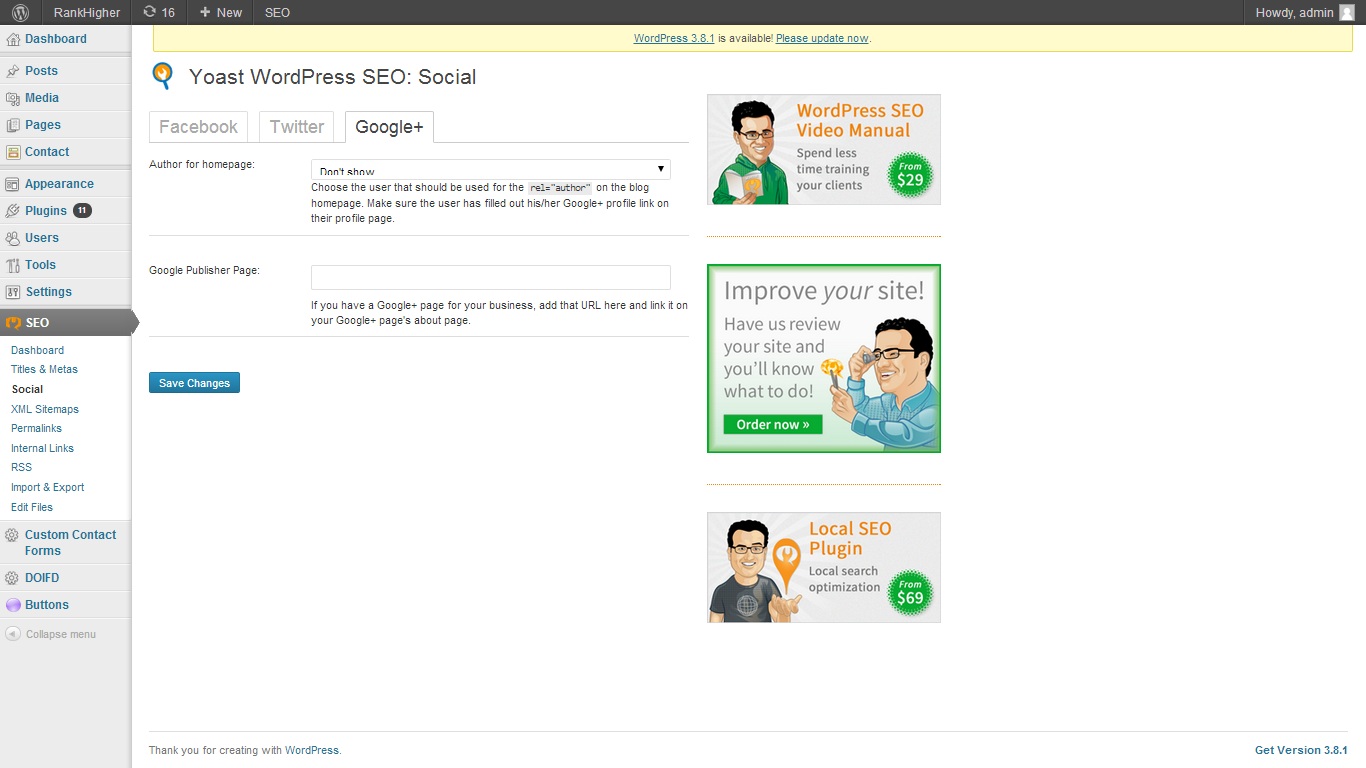Click in the Google Publisher Page field
Screen dimensions: 1366x768
(490, 277)
